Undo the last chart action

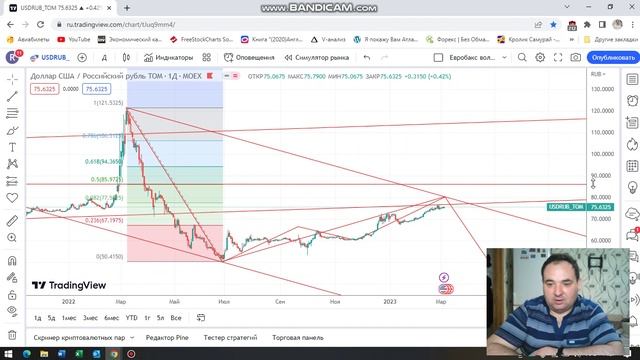point(367,58)
